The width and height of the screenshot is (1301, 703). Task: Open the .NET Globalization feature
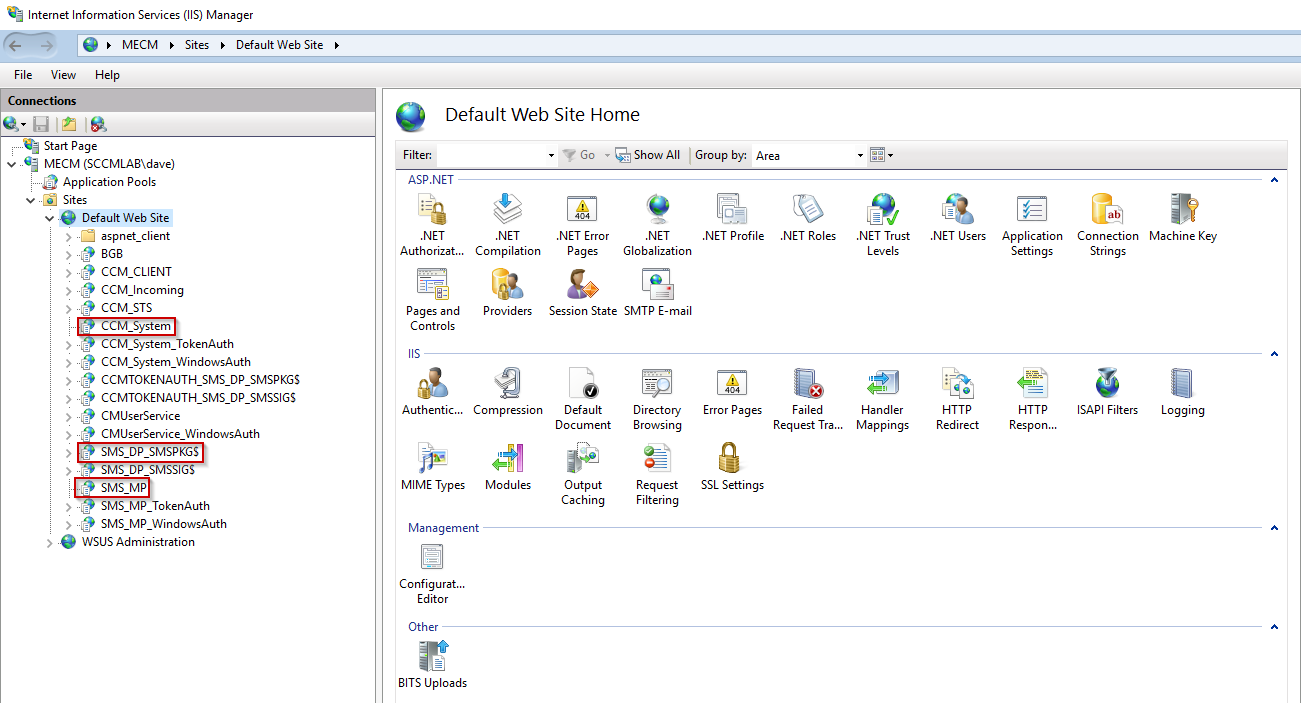pos(657,225)
